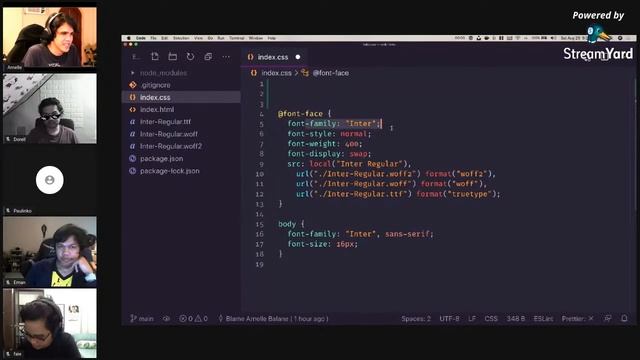Open notifications via the bell icon

(624, 318)
